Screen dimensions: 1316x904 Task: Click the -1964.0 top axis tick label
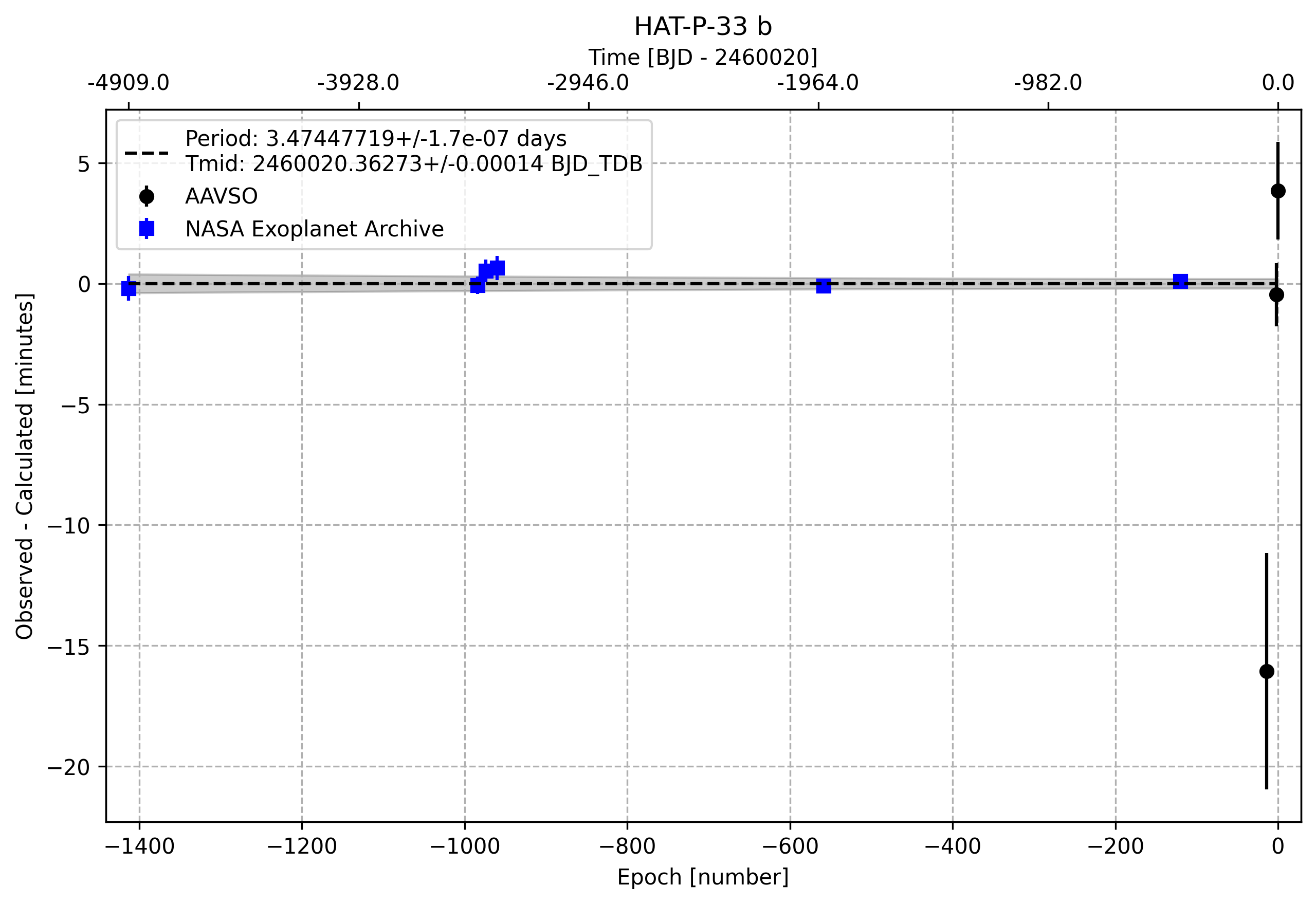(x=818, y=83)
